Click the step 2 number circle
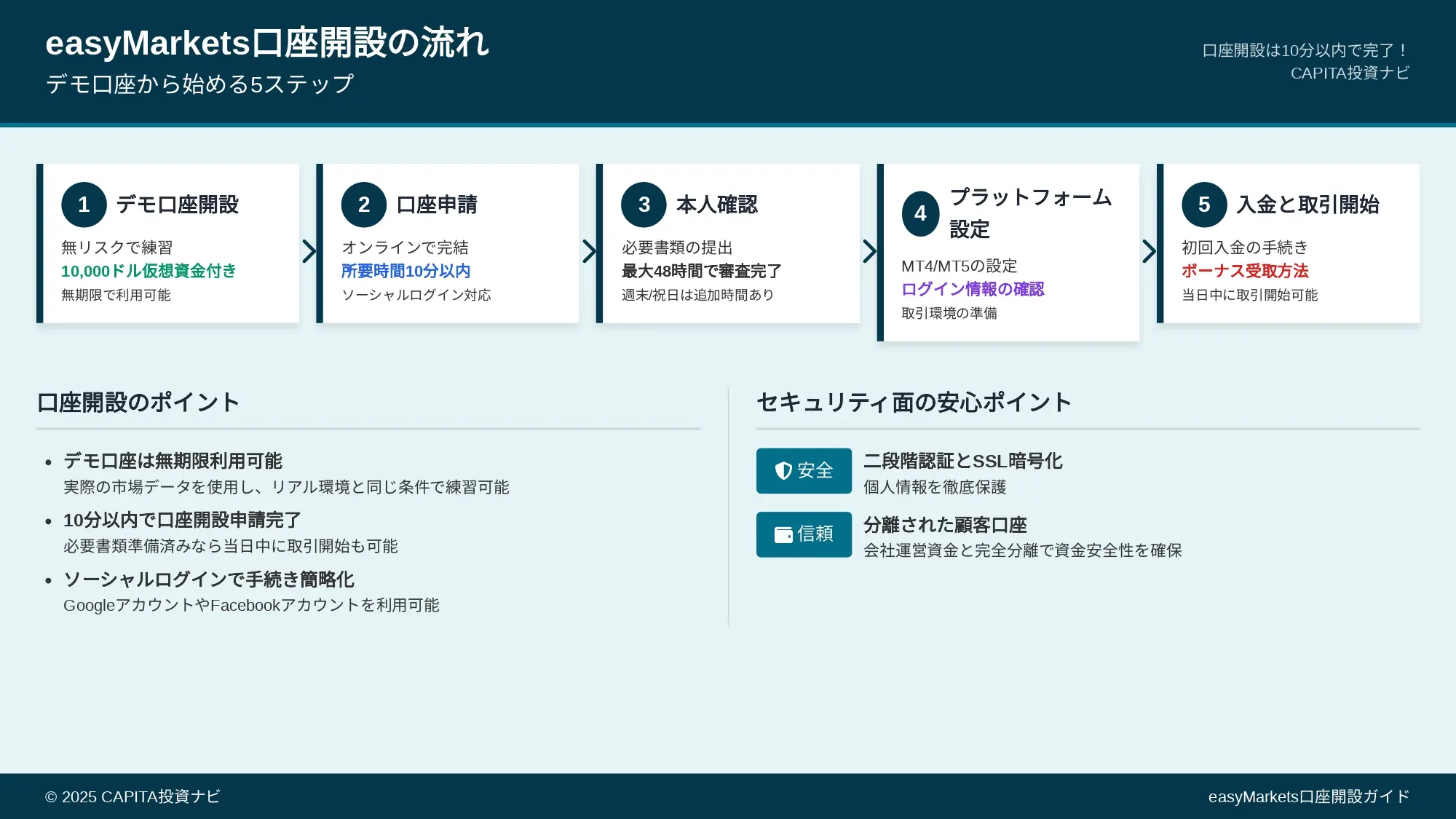This screenshot has width=1456, height=819. 364,205
